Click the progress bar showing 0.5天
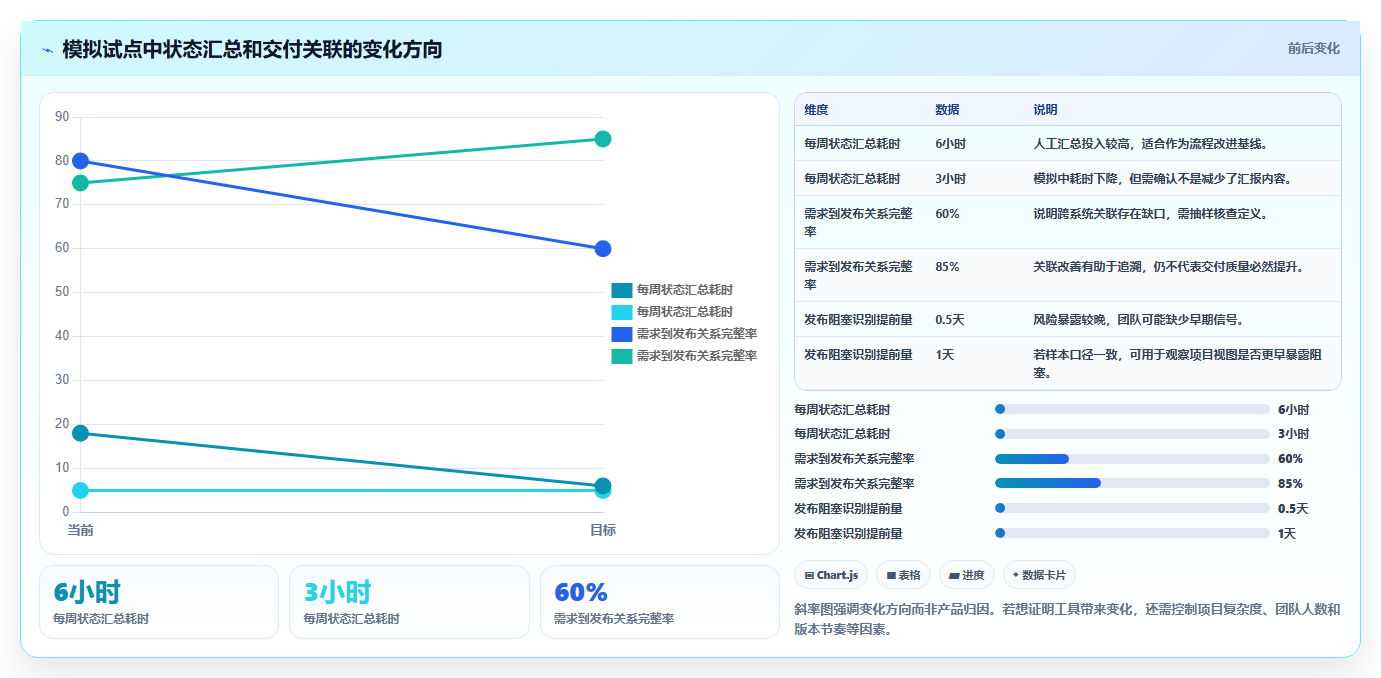The width and height of the screenshot is (1381, 678). pos(1132,508)
